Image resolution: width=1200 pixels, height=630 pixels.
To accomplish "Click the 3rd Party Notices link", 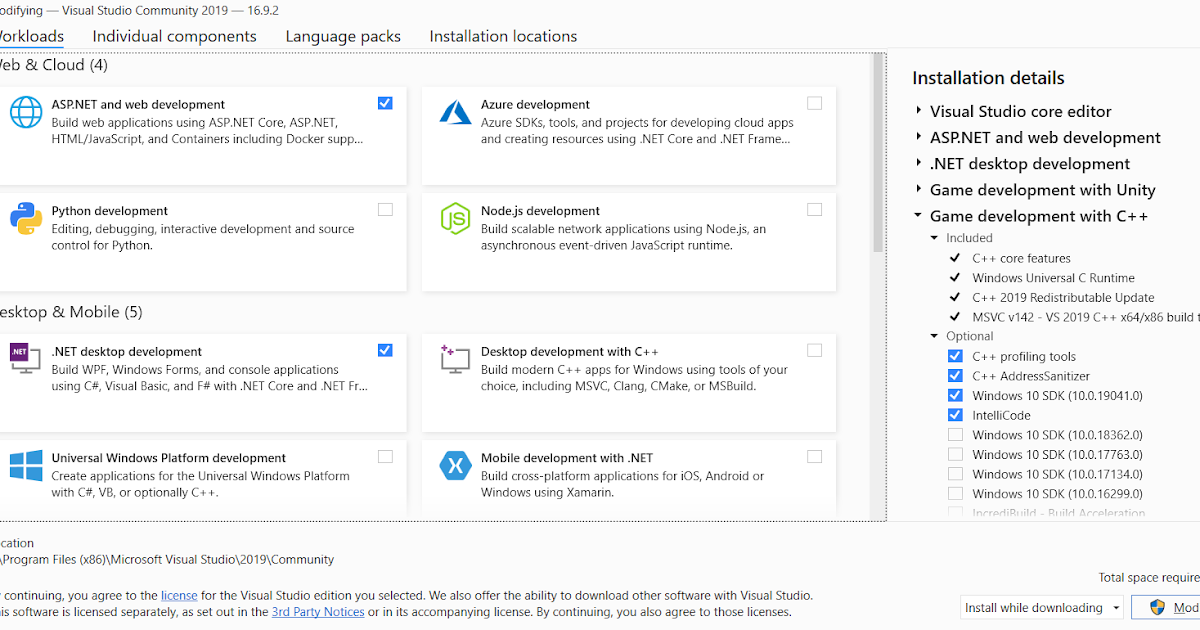I will [x=318, y=611].
